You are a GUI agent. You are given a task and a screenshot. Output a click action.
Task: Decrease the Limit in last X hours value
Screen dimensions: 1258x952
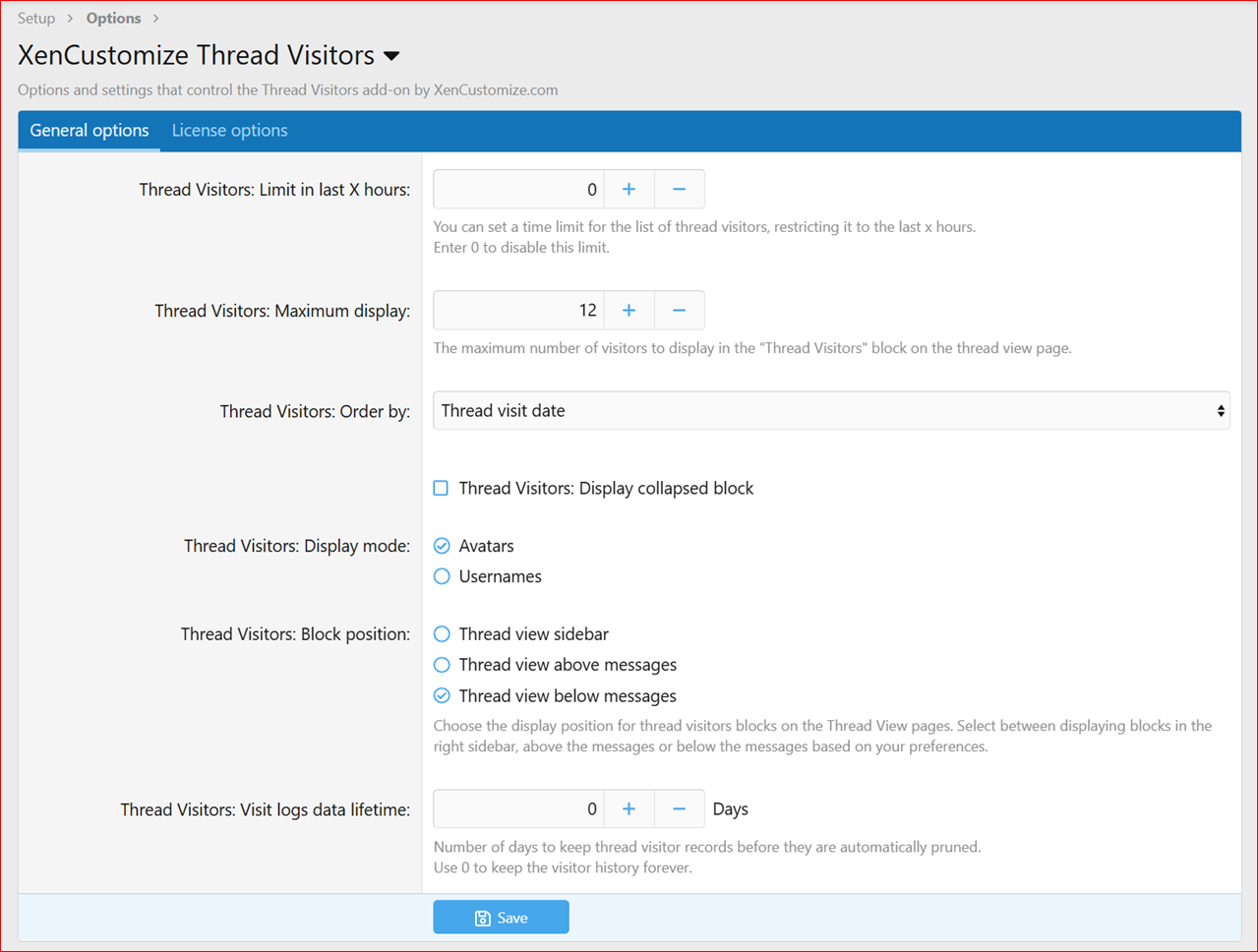coord(680,190)
